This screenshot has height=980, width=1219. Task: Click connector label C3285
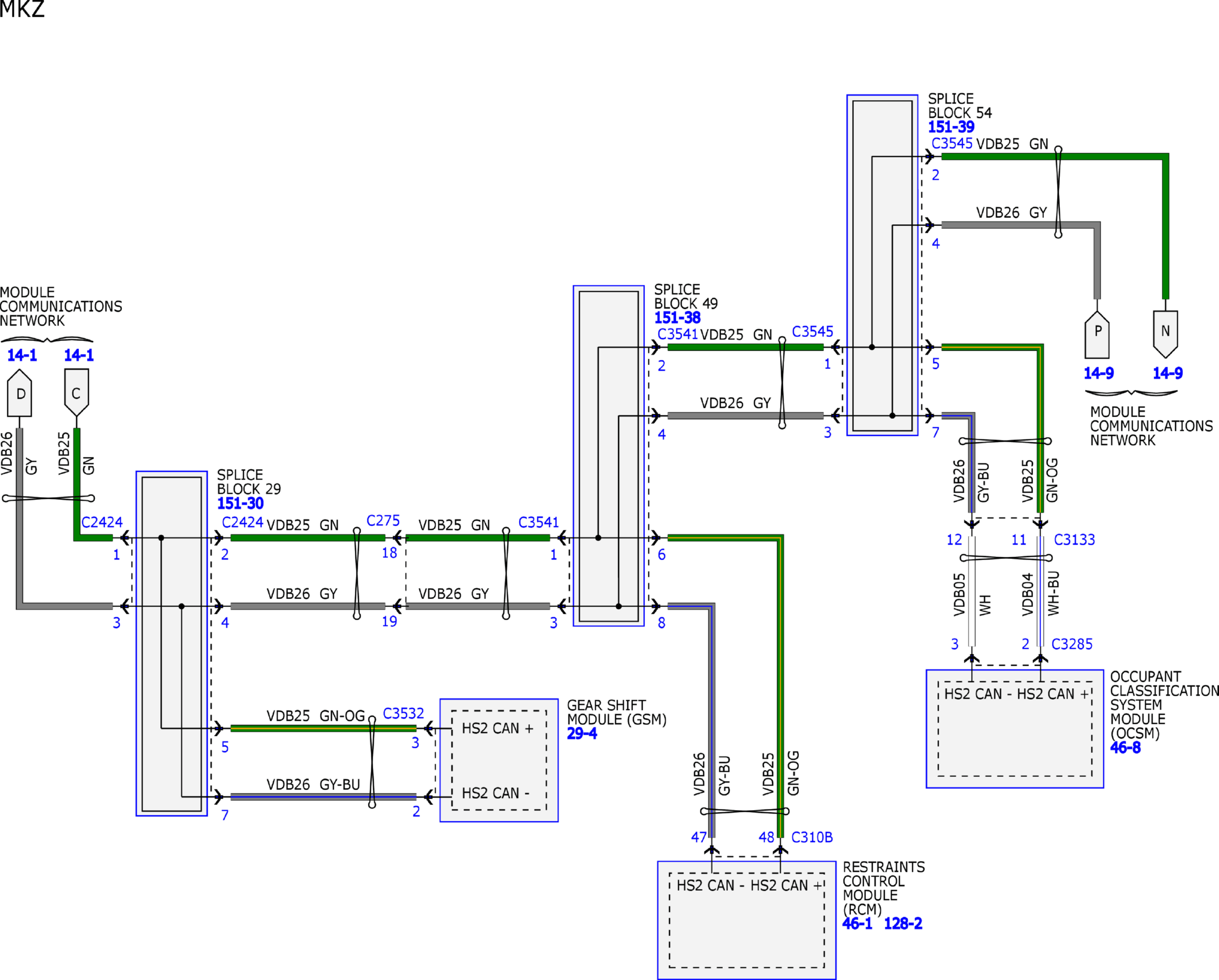[1072, 644]
